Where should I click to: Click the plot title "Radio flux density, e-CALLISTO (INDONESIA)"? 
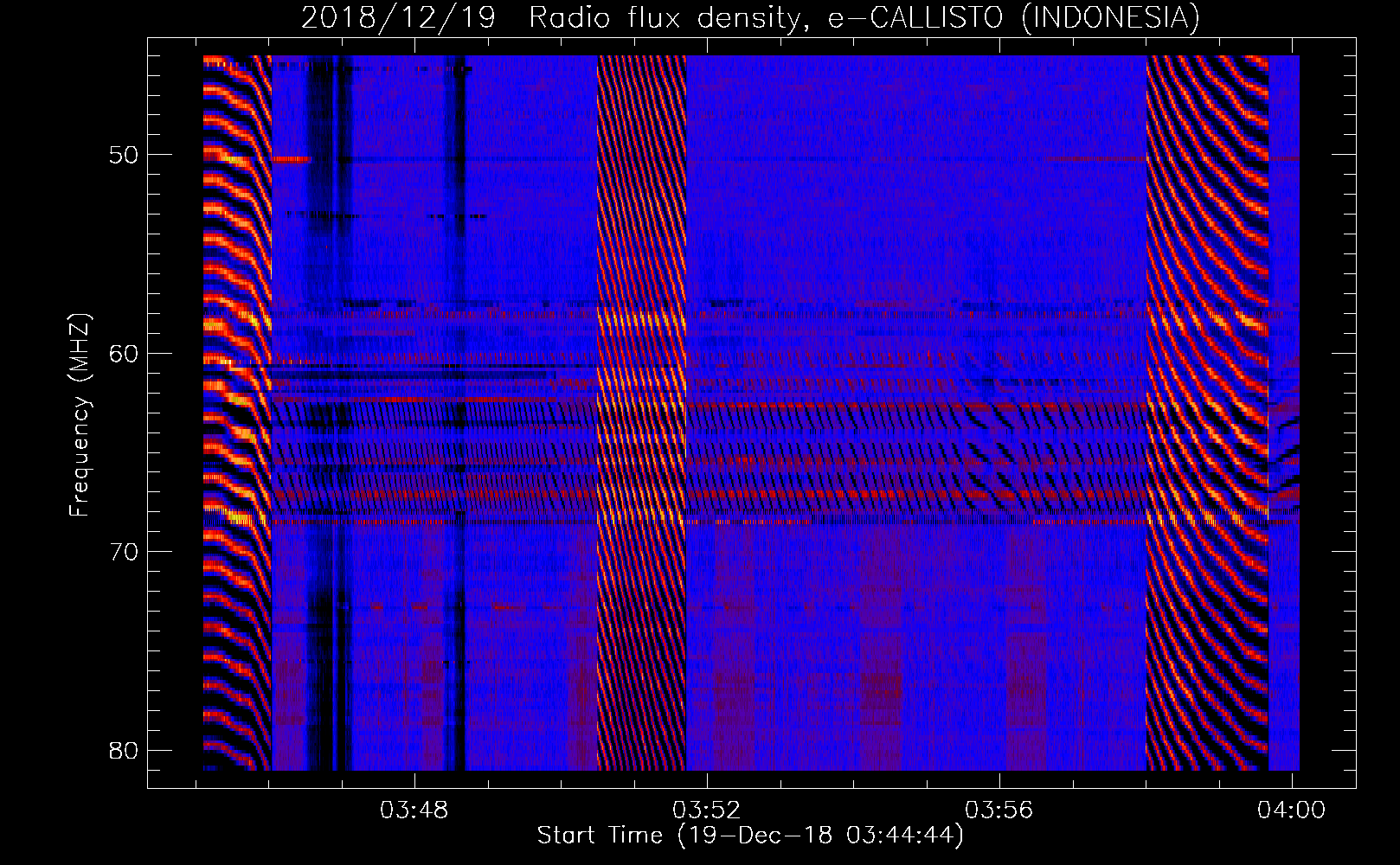click(x=864, y=17)
